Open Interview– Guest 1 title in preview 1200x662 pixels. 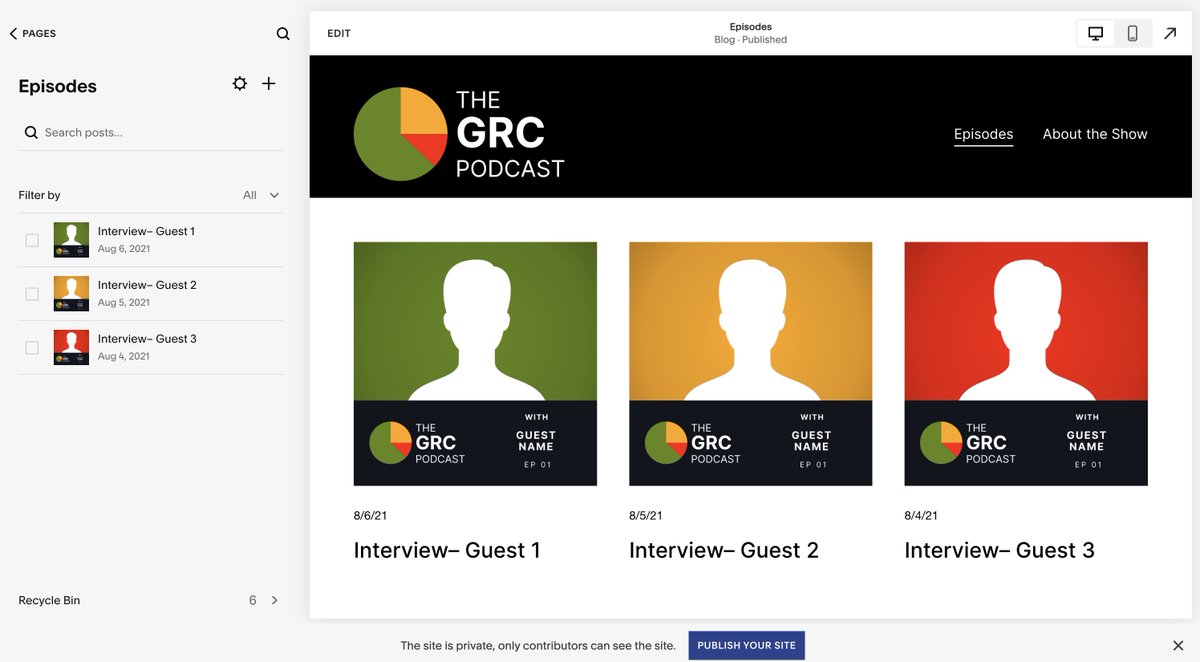coord(447,550)
